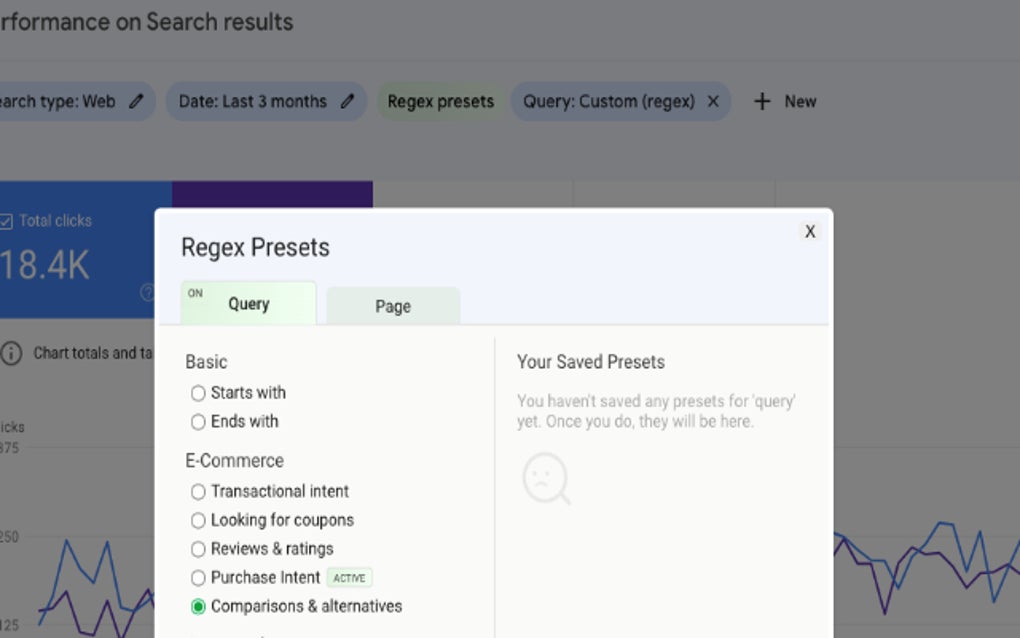
Task: Choose the Transactional intent preset
Action: 198,491
